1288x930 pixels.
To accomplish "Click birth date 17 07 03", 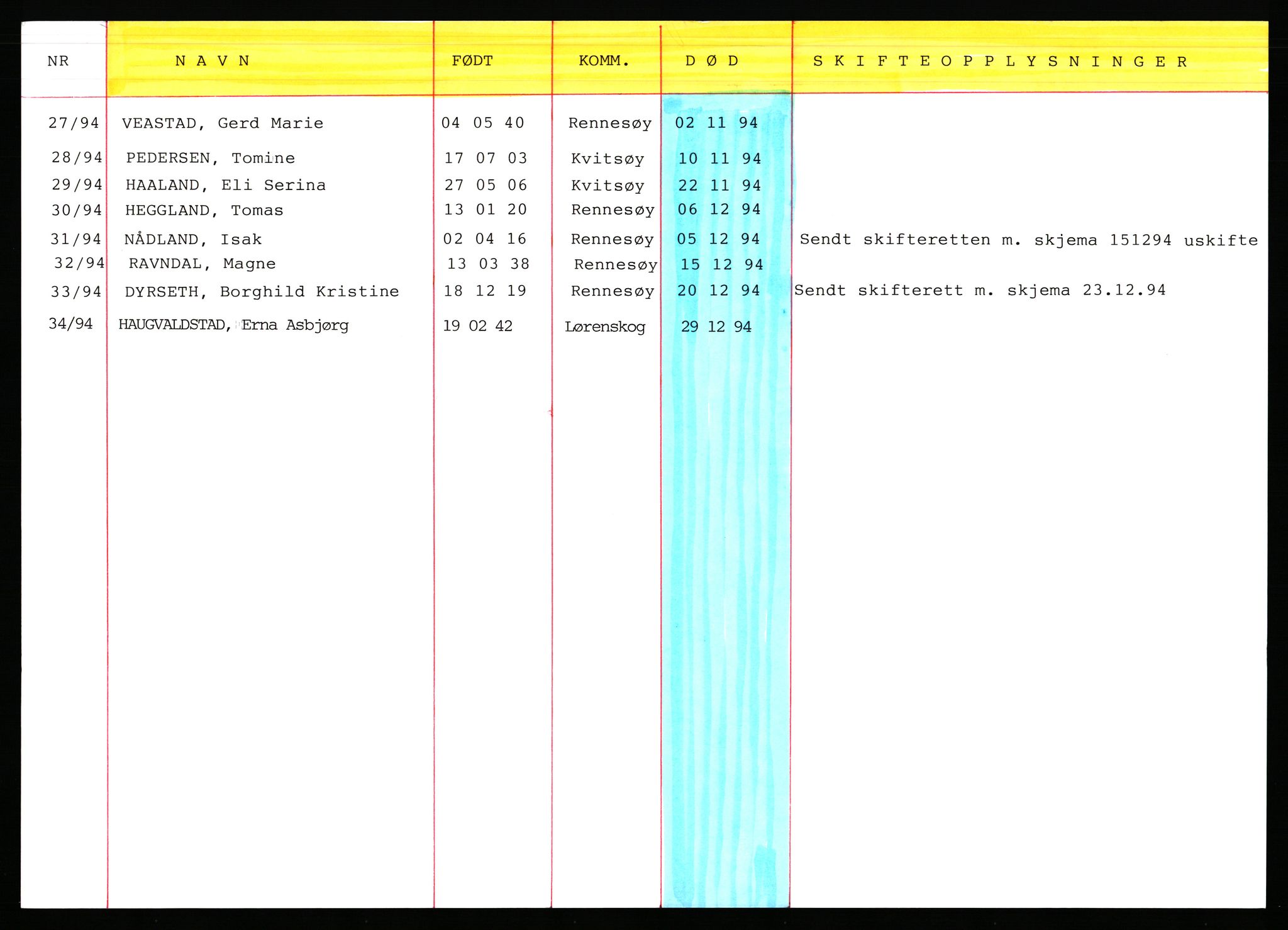I will [x=486, y=158].
